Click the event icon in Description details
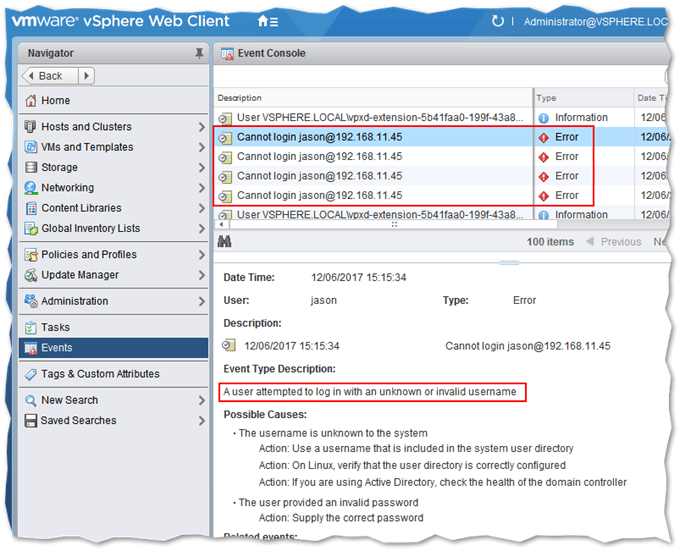The width and height of the screenshot is (680, 551). pos(229,346)
